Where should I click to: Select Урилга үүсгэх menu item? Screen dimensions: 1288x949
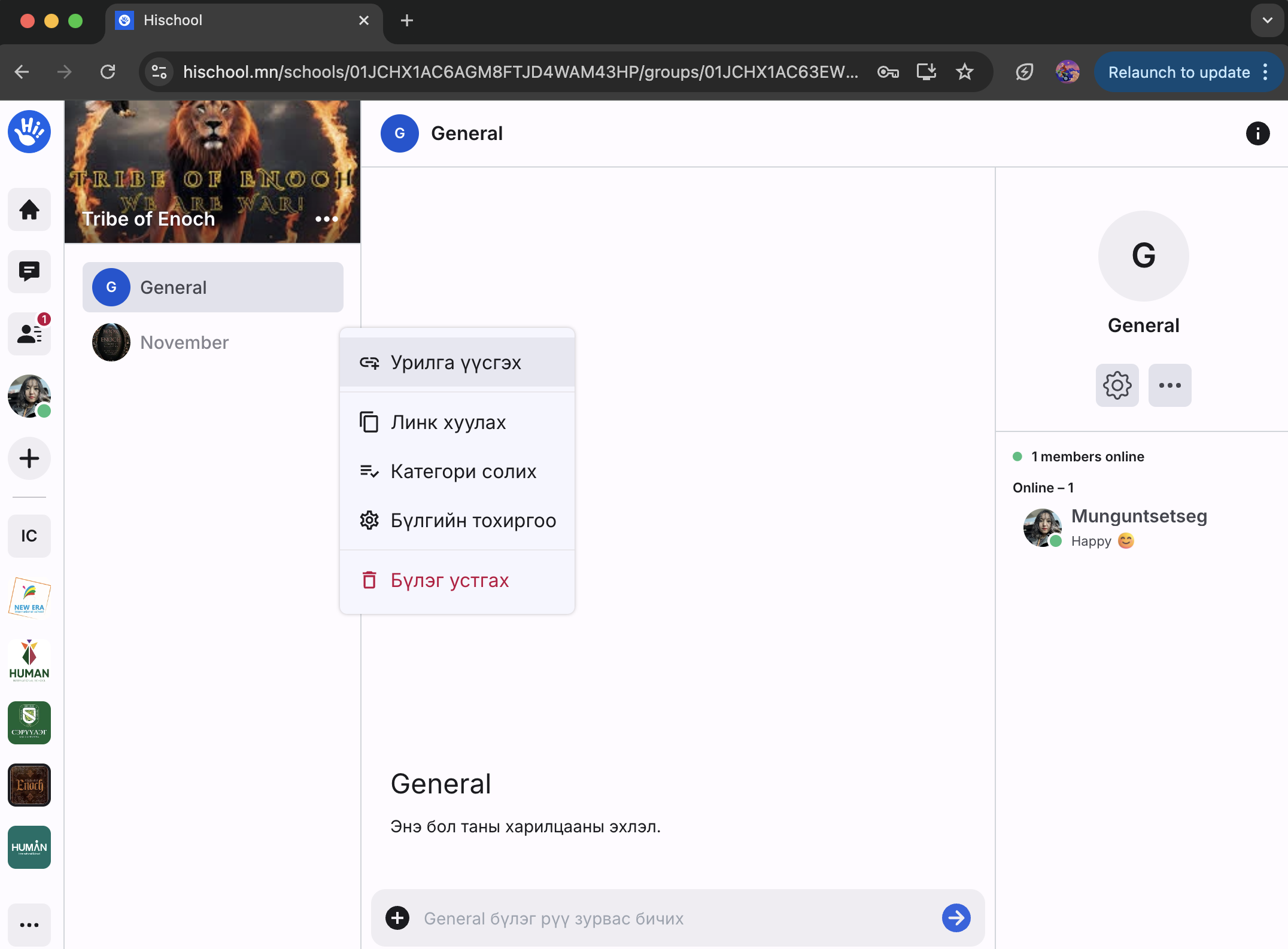[456, 363]
